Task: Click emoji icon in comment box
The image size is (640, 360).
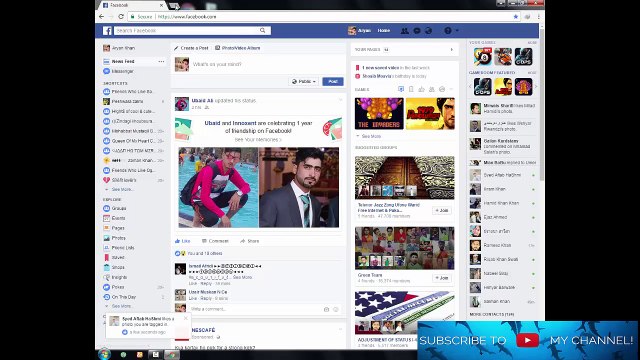Action: coord(336,309)
